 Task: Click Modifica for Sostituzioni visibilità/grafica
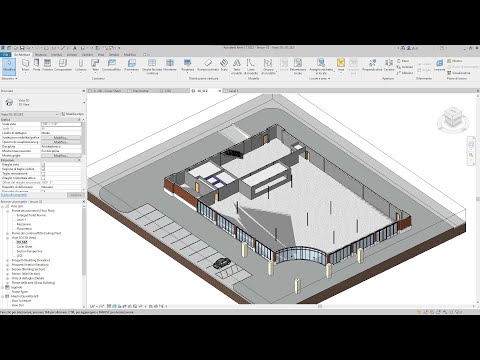point(61,138)
